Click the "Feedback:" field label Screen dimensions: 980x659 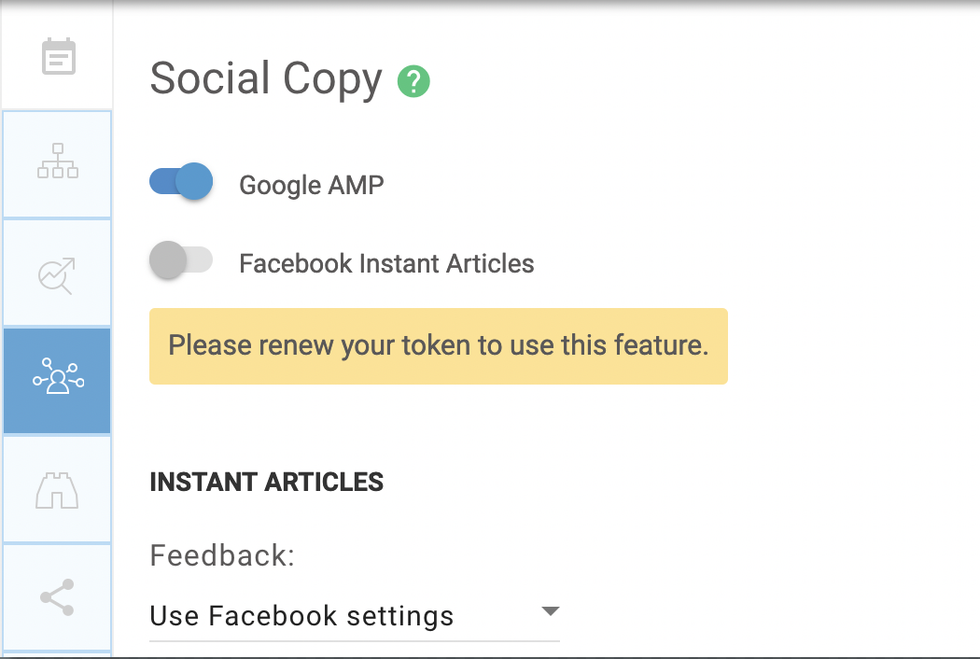click(x=222, y=555)
